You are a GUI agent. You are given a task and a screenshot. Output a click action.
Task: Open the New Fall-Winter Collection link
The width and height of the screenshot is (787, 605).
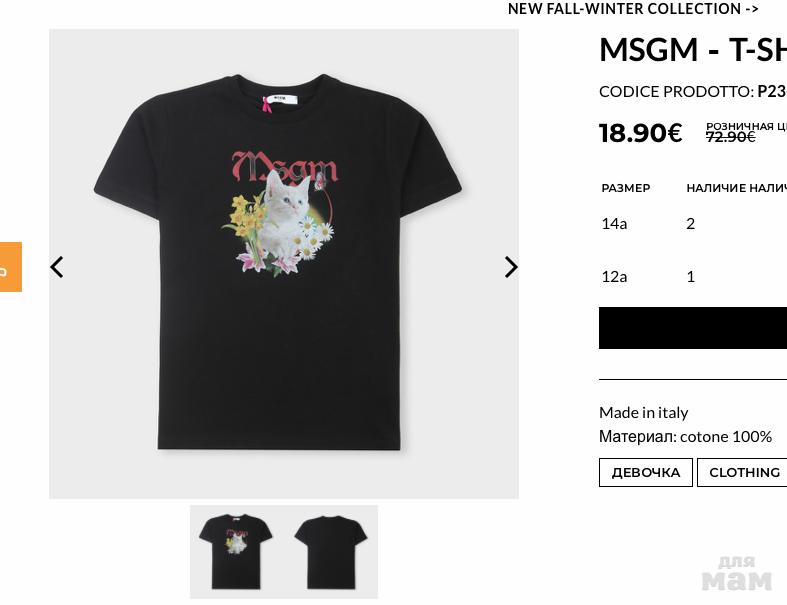[x=633, y=9]
